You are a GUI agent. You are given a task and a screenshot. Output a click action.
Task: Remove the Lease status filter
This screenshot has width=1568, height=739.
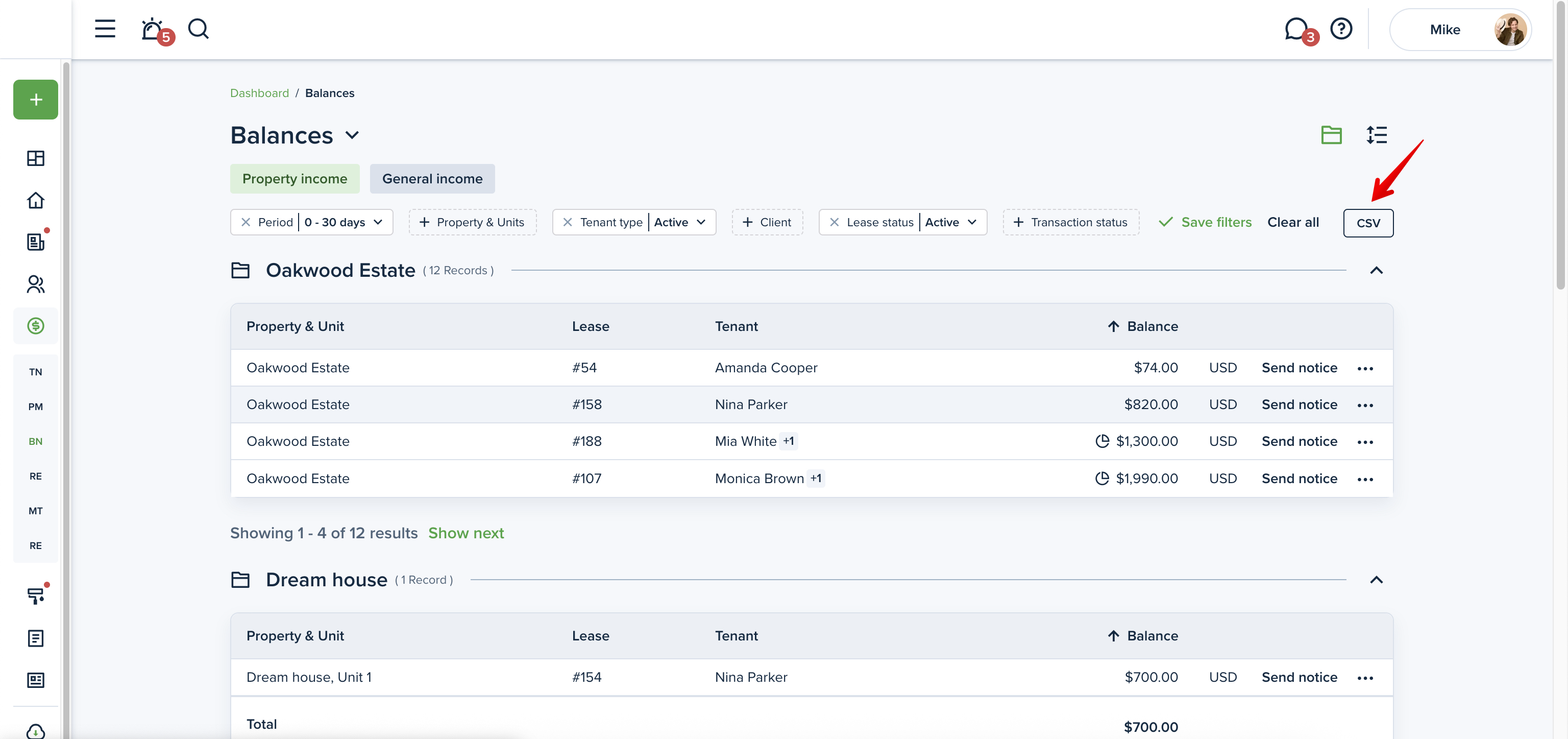click(x=834, y=222)
